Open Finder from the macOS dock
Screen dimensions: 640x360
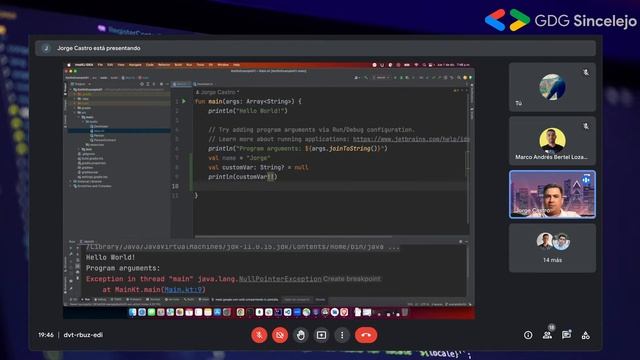pyautogui.click(x=133, y=313)
